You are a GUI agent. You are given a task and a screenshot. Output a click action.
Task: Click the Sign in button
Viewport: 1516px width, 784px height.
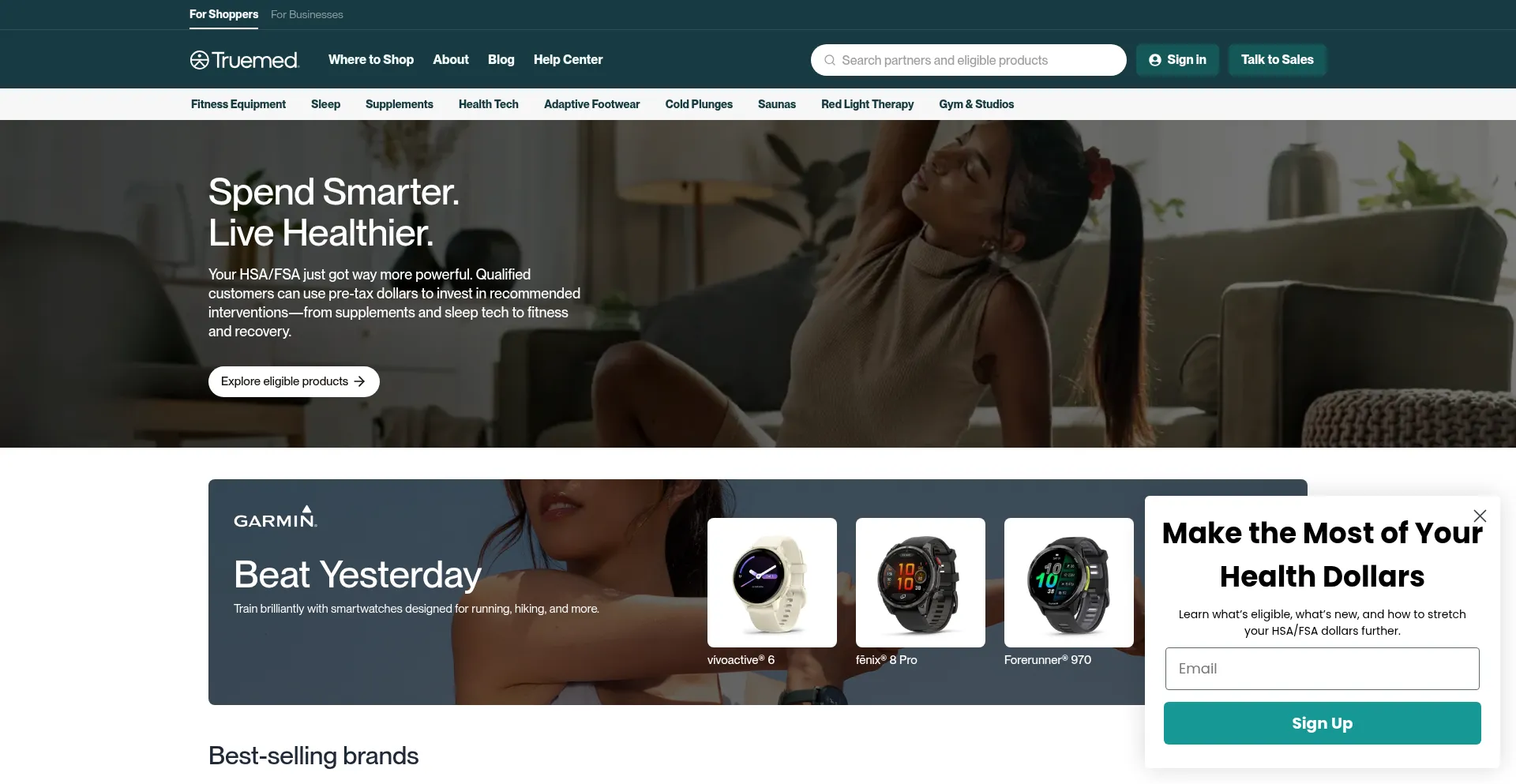pyautogui.click(x=1177, y=60)
